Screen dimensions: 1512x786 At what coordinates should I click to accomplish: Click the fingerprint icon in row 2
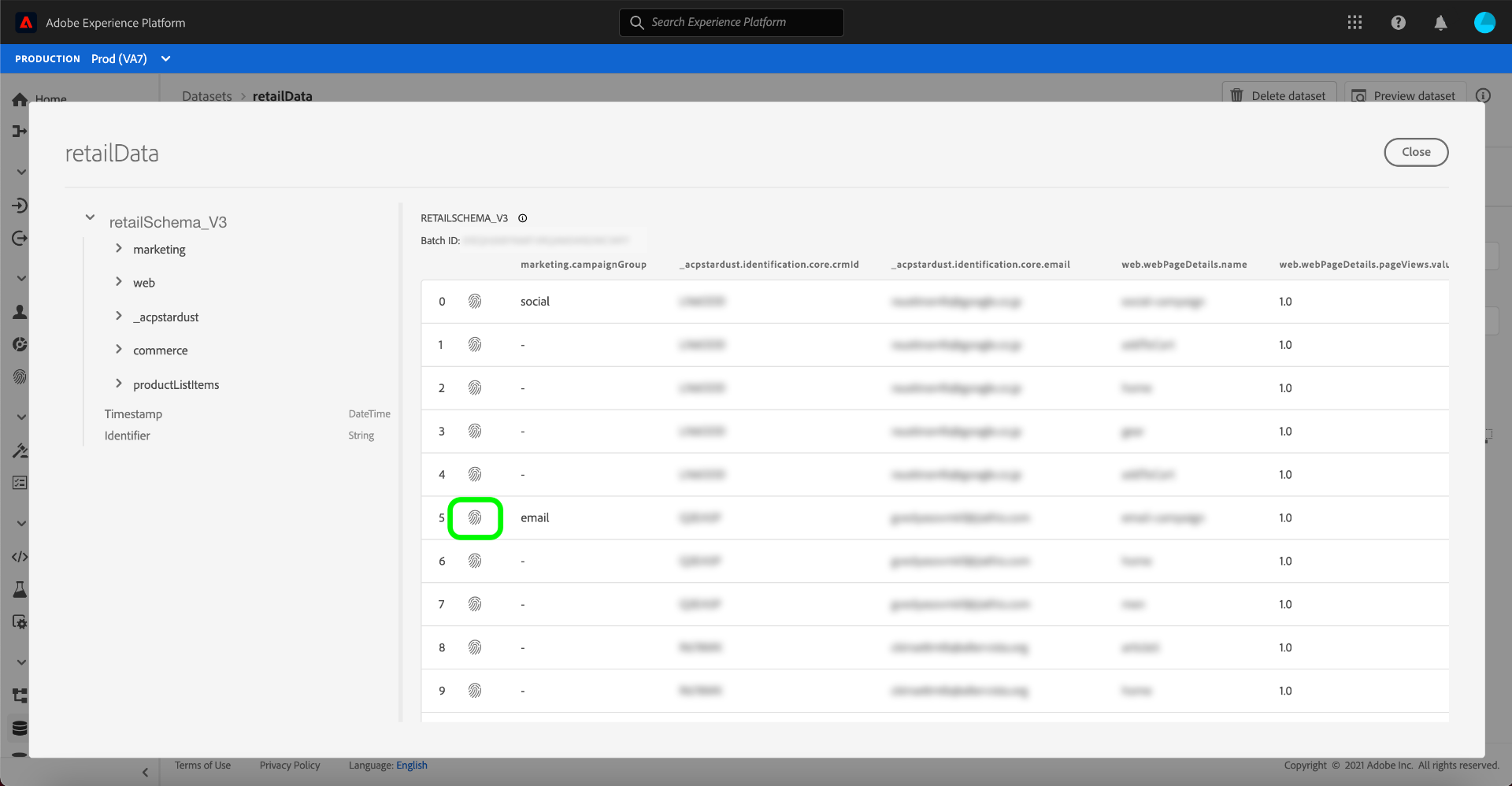[475, 388]
